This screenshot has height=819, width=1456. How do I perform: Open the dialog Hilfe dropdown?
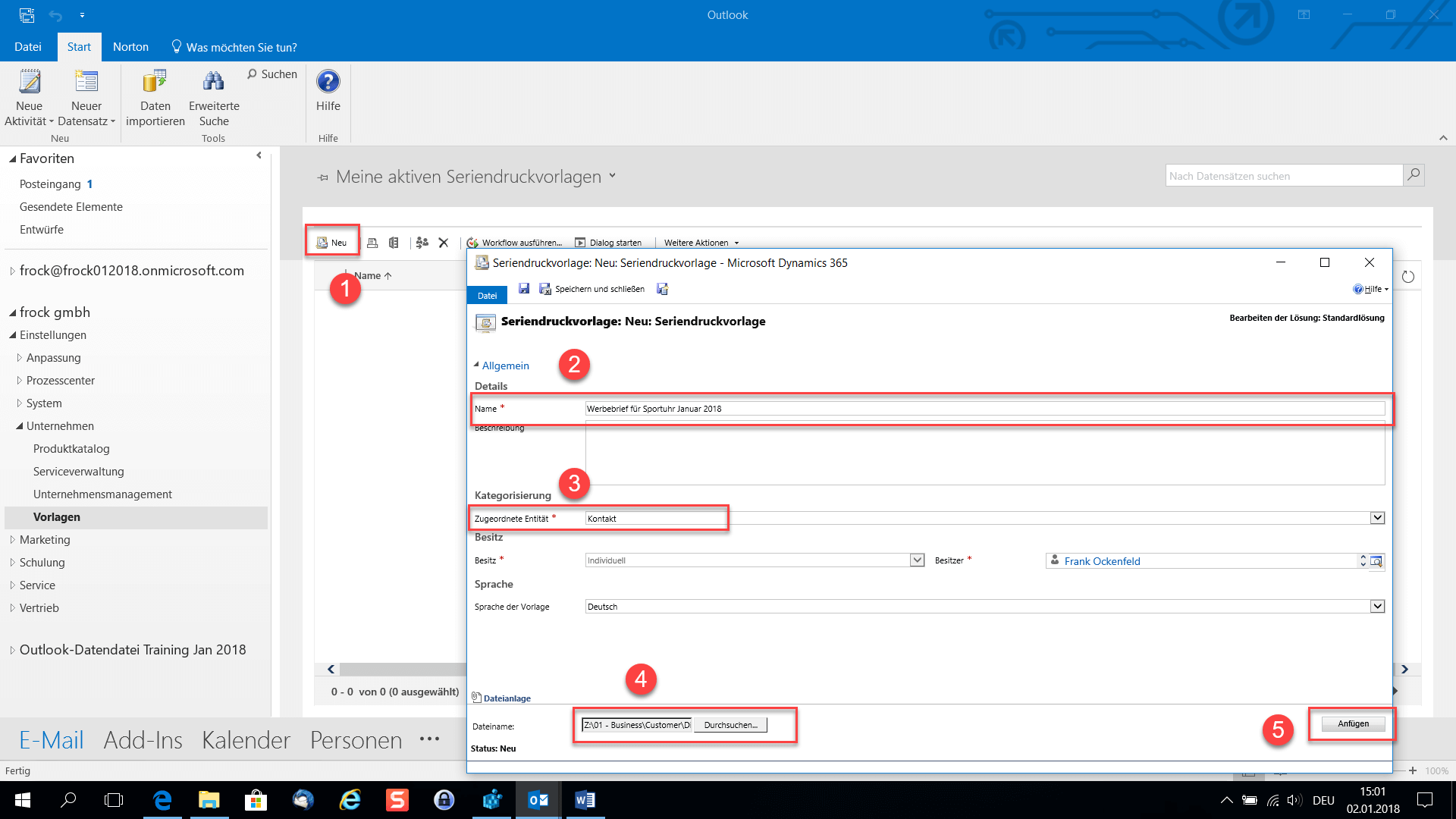tap(1371, 289)
